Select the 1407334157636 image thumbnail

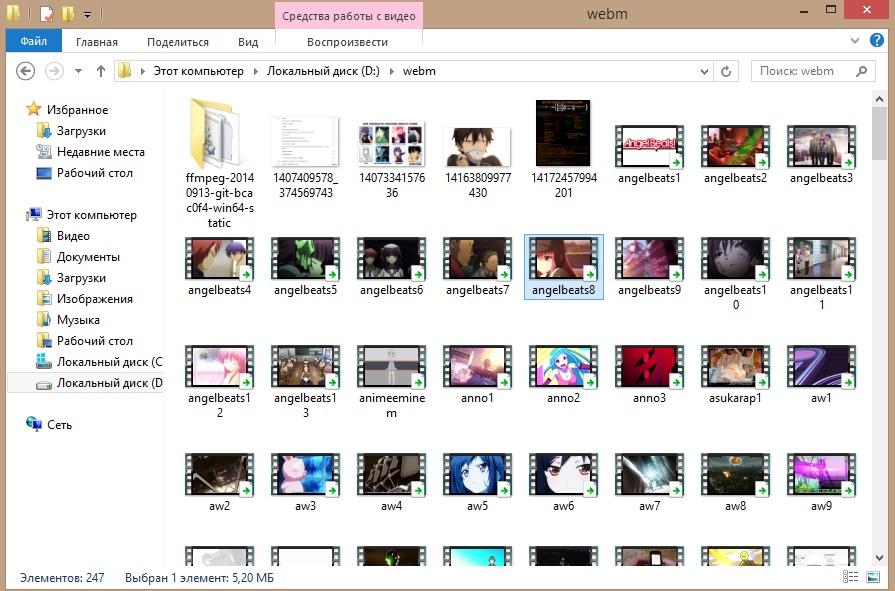[392, 143]
